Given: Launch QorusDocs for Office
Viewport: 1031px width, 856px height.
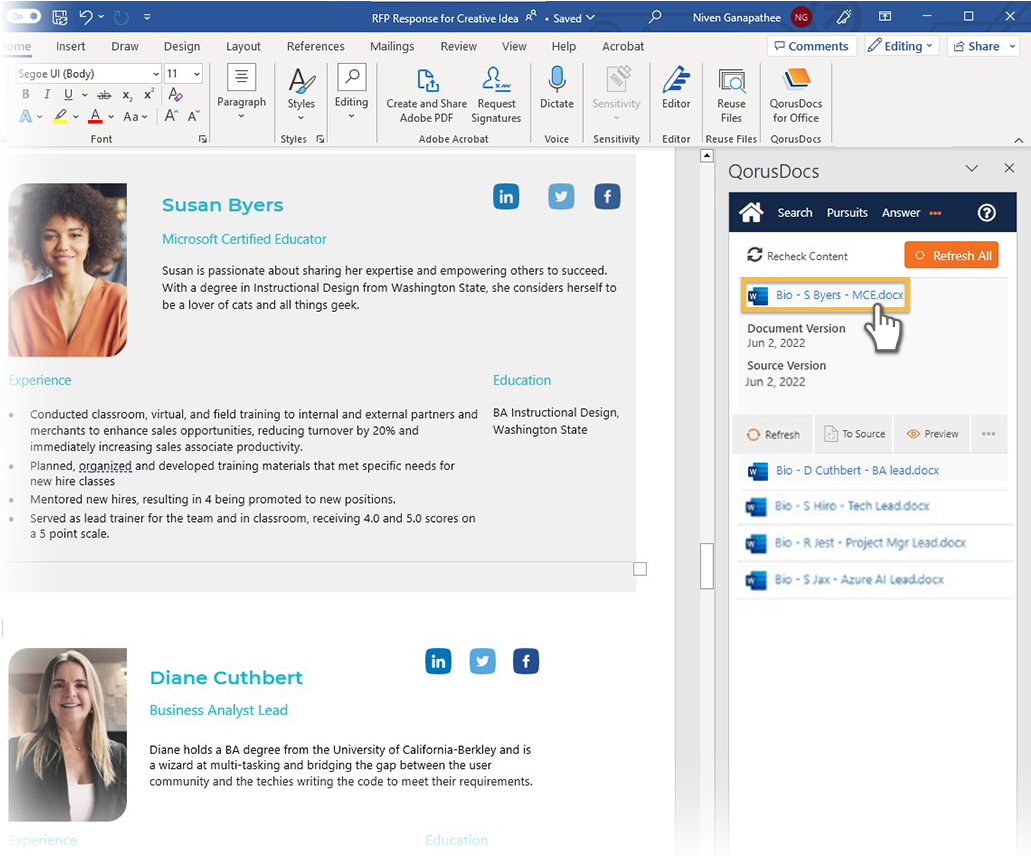Looking at the screenshot, I should pyautogui.click(x=796, y=96).
